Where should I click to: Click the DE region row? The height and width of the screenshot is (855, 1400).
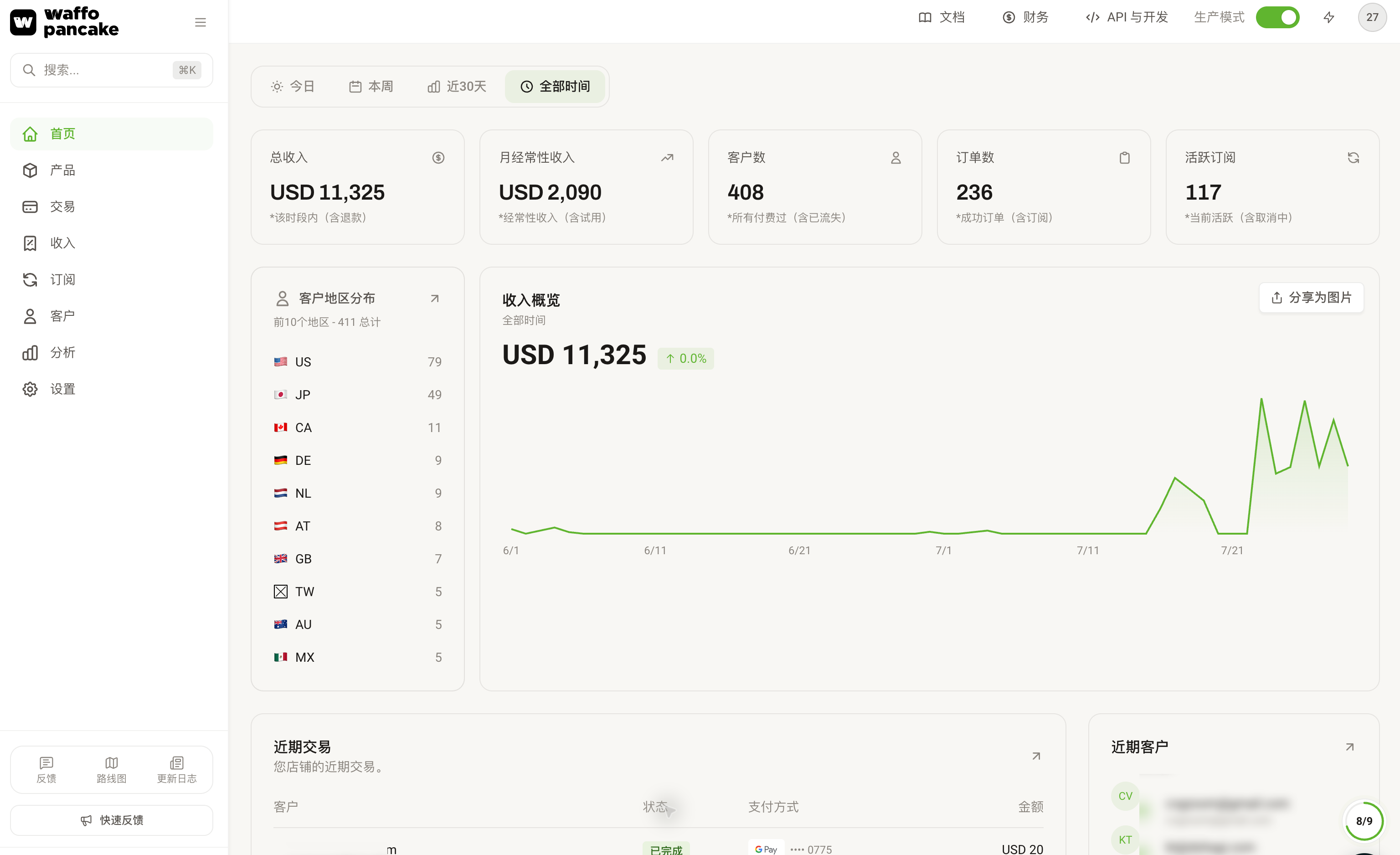(357, 461)
